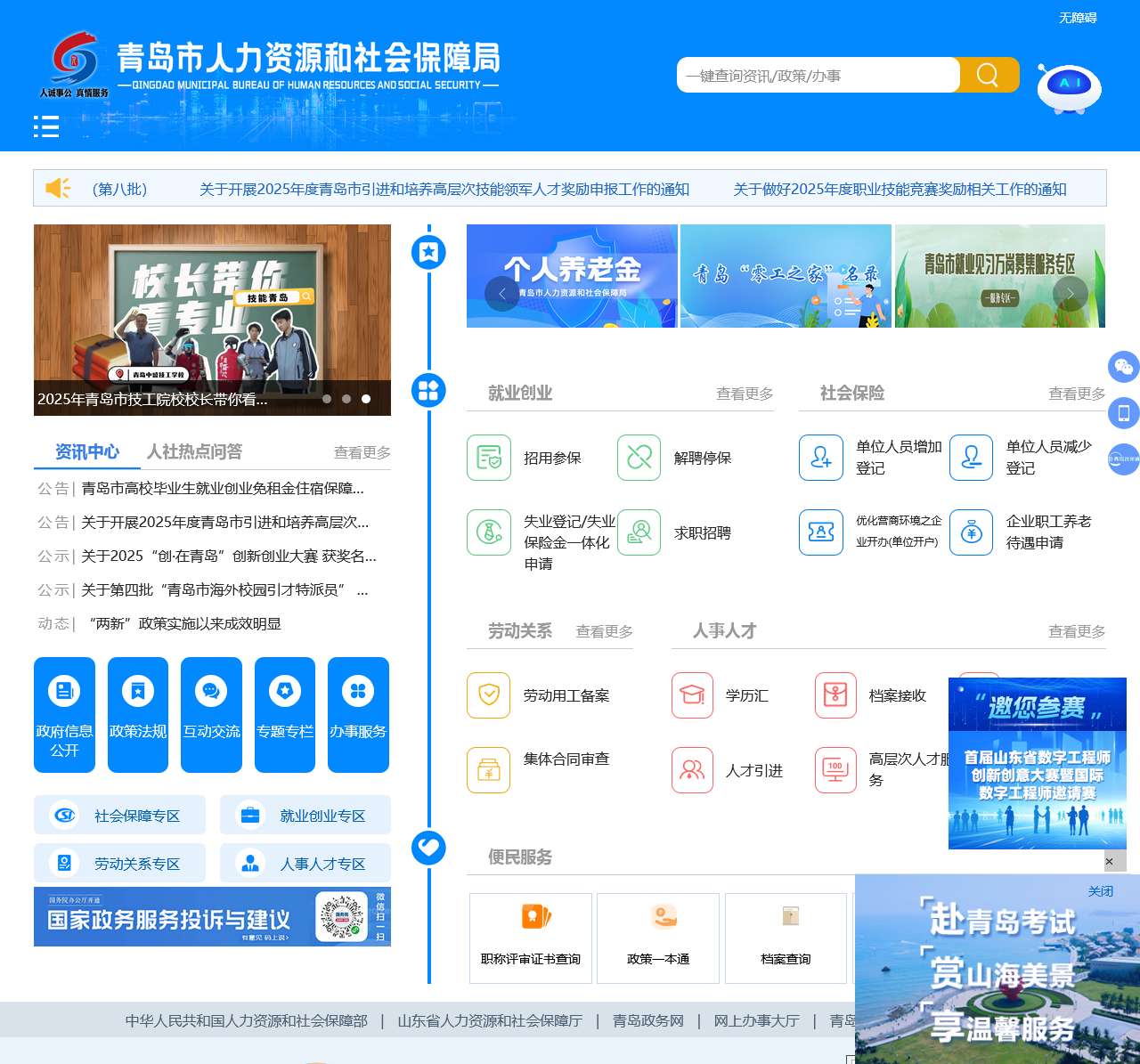Select the 学历汇 graduation cap icon

click(x=693, y=695)
